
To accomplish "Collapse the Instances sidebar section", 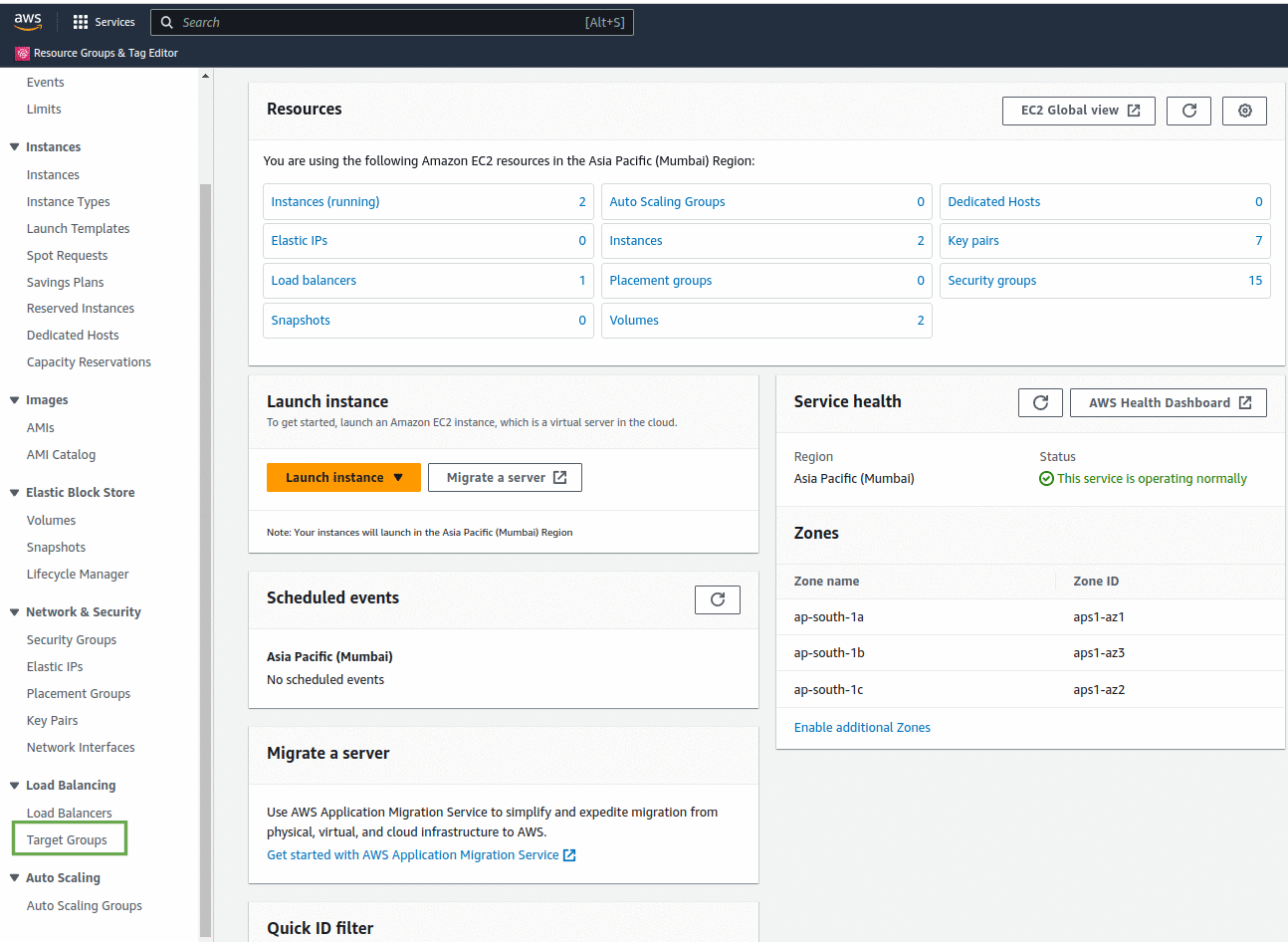I will 14,146.
